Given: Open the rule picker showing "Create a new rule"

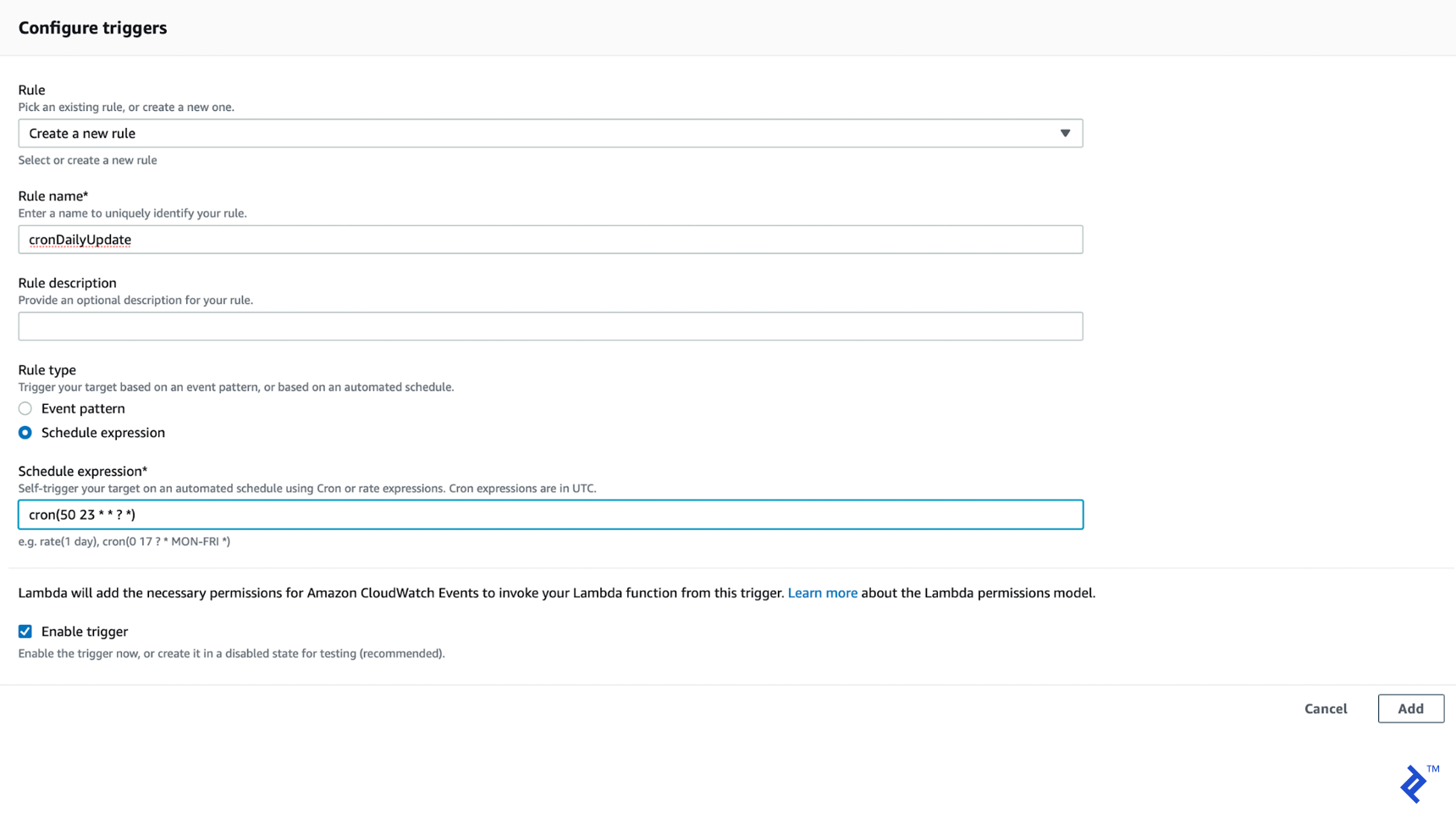Looking at the screenshot, I should tap(550, 133).
